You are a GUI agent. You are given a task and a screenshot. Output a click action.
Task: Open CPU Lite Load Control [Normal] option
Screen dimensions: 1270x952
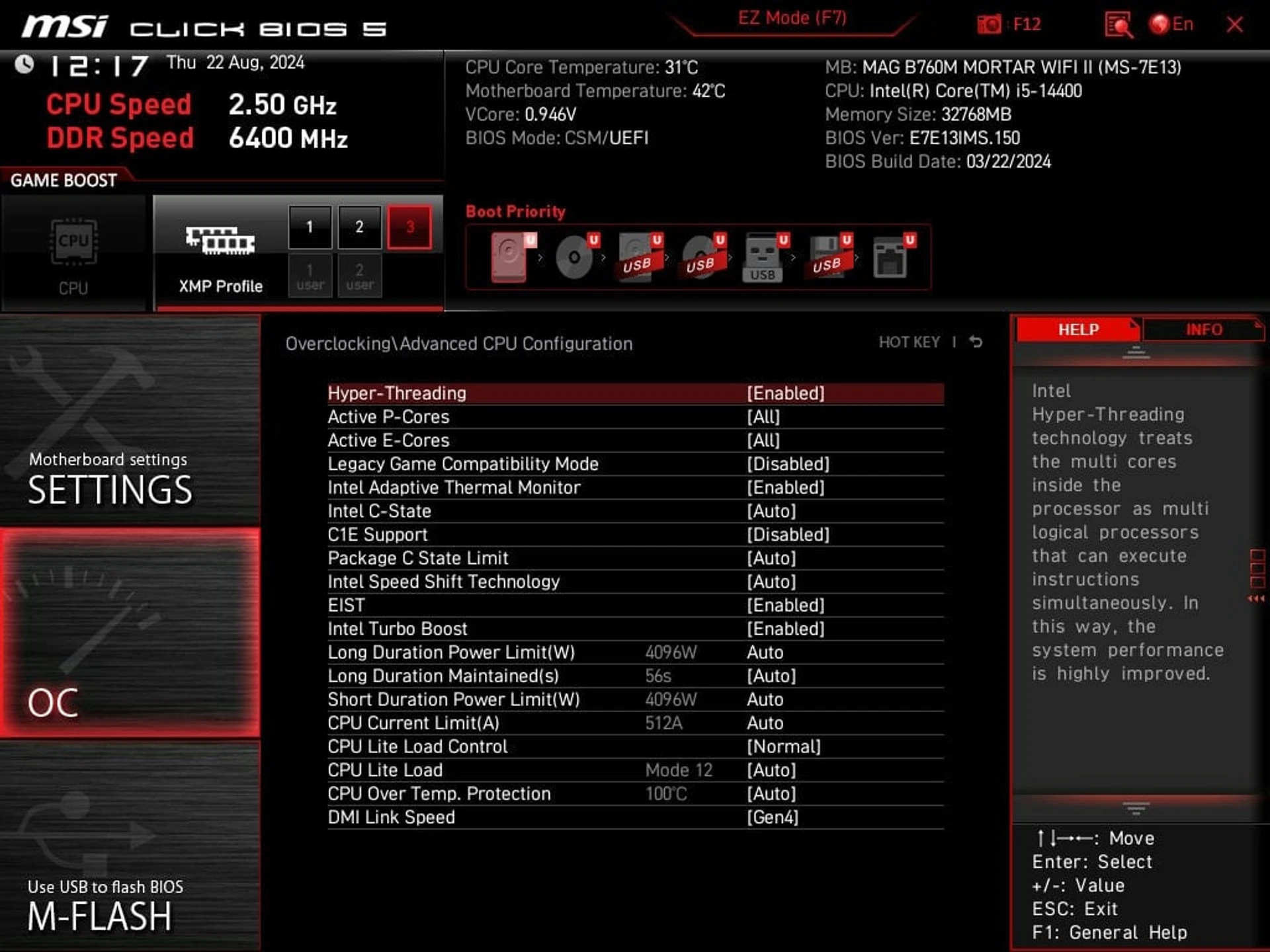coord(635,747)
